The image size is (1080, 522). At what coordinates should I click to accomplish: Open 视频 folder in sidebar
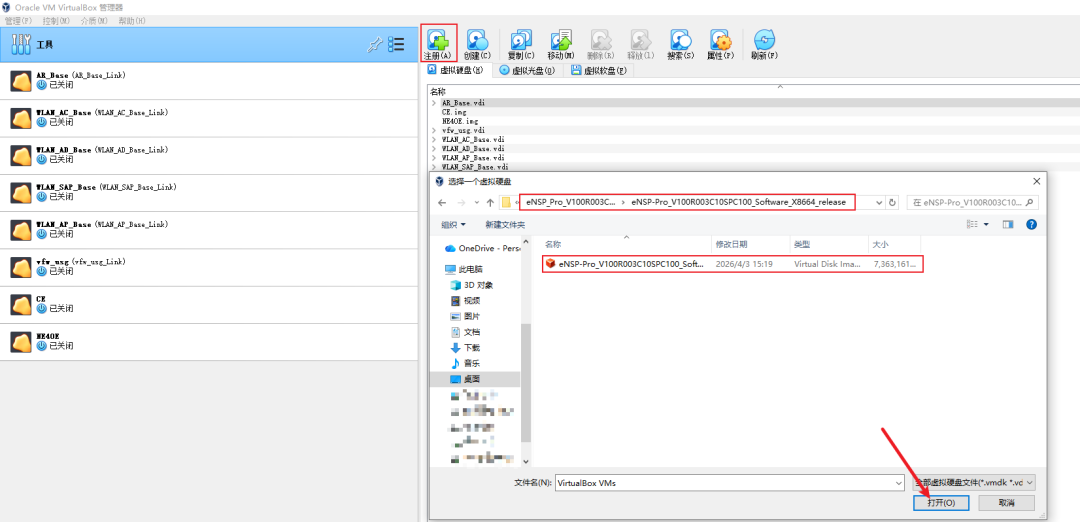coord(465,300)
